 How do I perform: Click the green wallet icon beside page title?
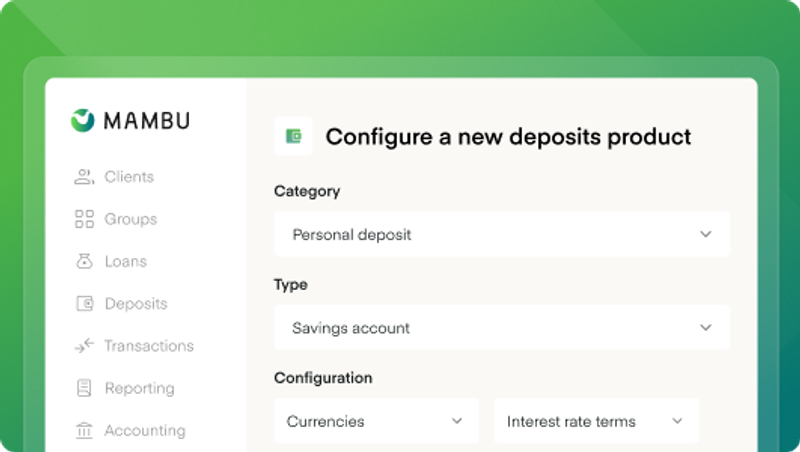pos(293,136)
